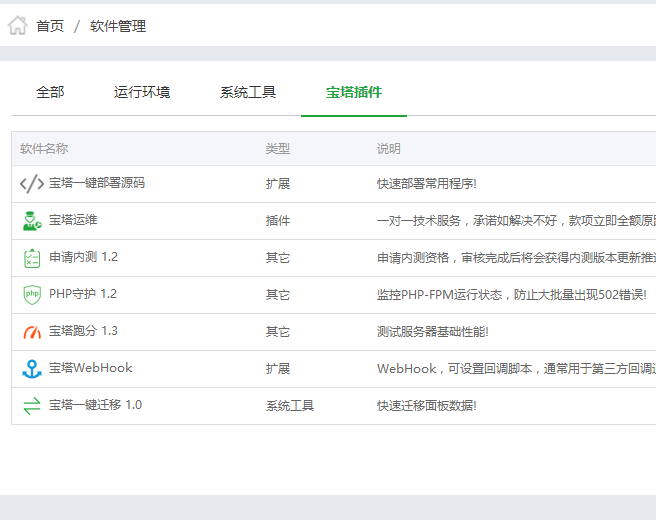This screenshot has height=520, width=656.
Task: Open 宝塔跑分 1.3 plugin name
Action: point(83,331)
